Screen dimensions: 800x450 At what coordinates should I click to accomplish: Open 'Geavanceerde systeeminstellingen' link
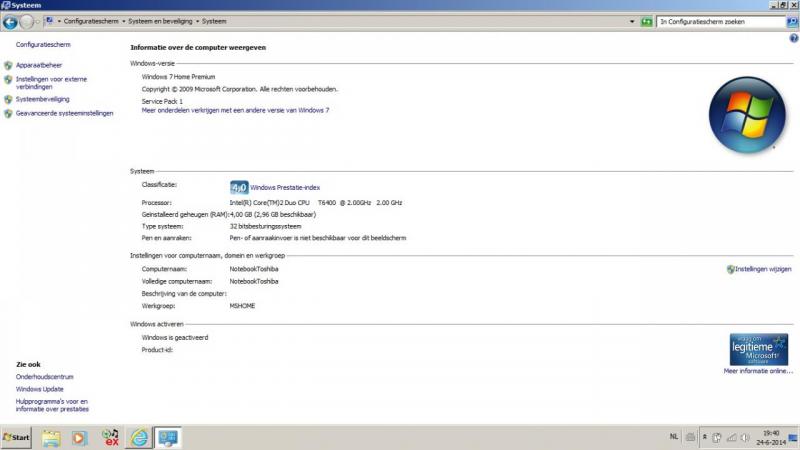coord(64,113)
